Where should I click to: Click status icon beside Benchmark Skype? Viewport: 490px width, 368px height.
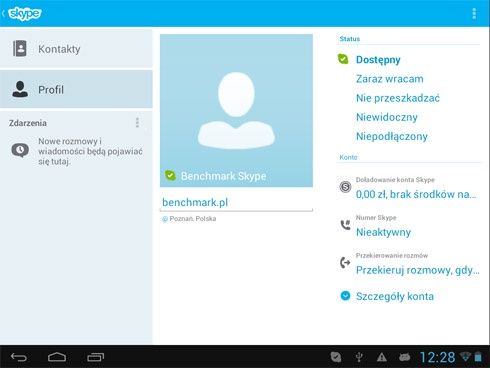(170, 175)
